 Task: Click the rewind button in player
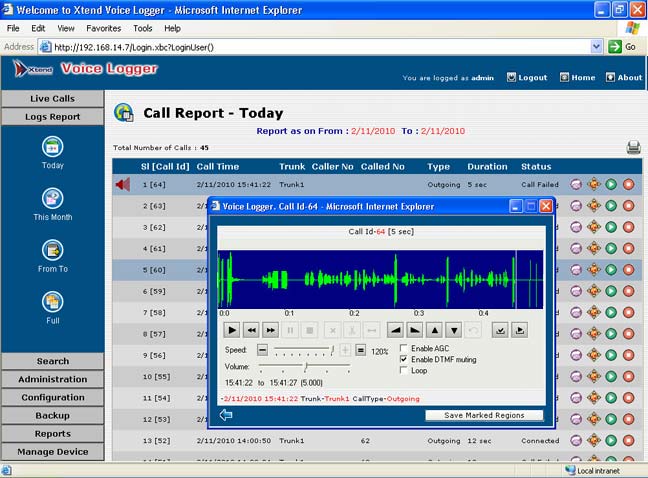tap(251, 330)
